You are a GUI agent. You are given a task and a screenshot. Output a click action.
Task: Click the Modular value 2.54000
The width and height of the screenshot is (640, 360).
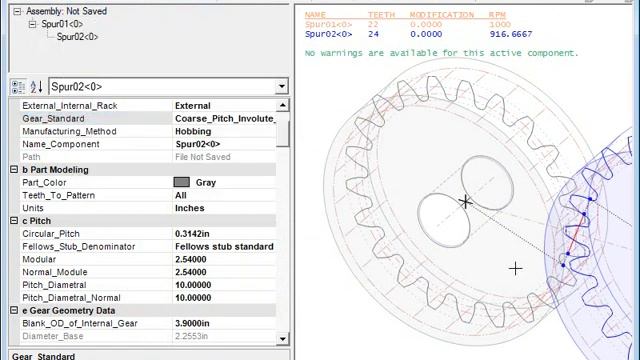coord(191,259)
